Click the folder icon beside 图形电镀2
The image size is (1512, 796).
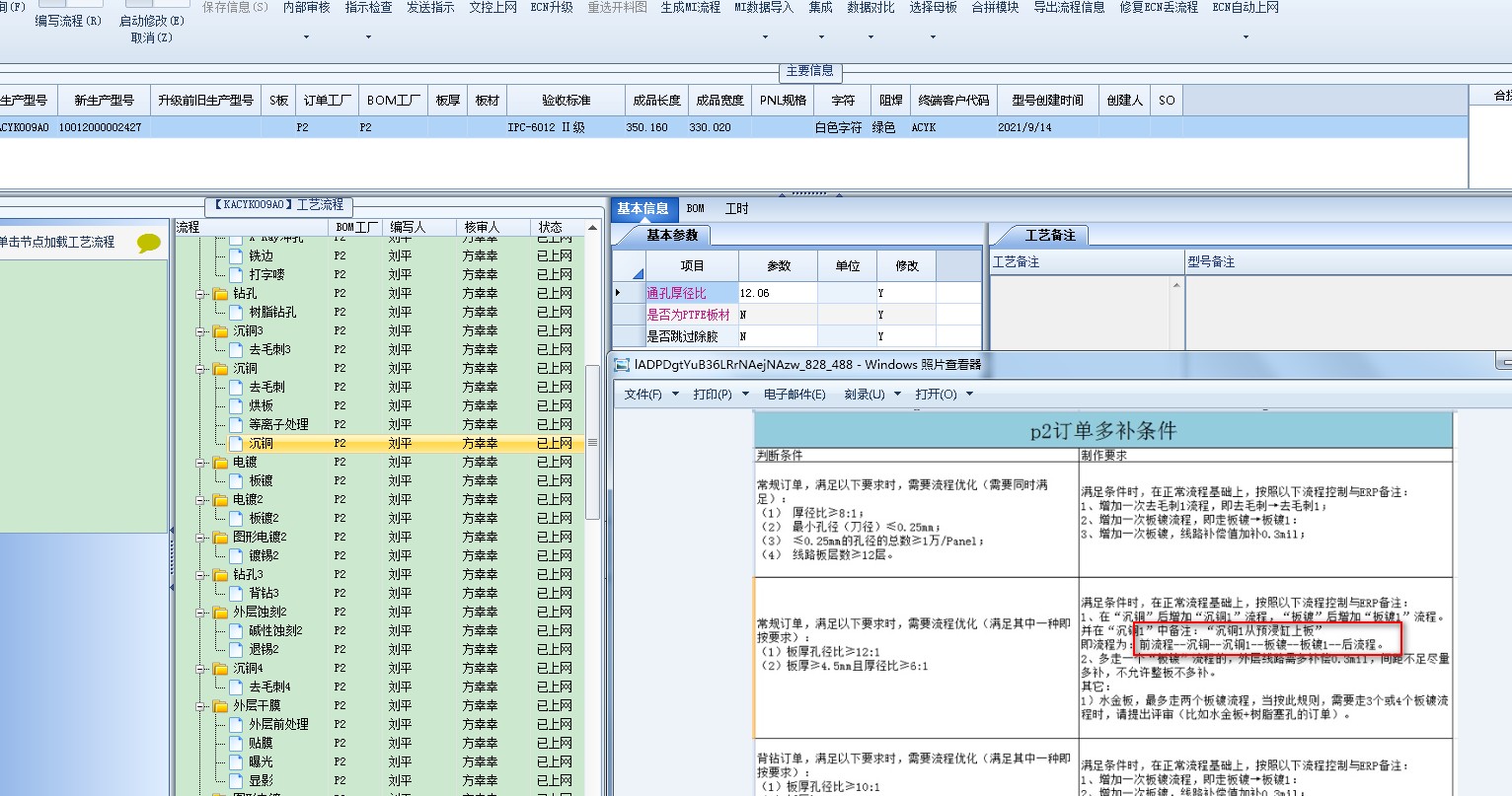[220, 538]
